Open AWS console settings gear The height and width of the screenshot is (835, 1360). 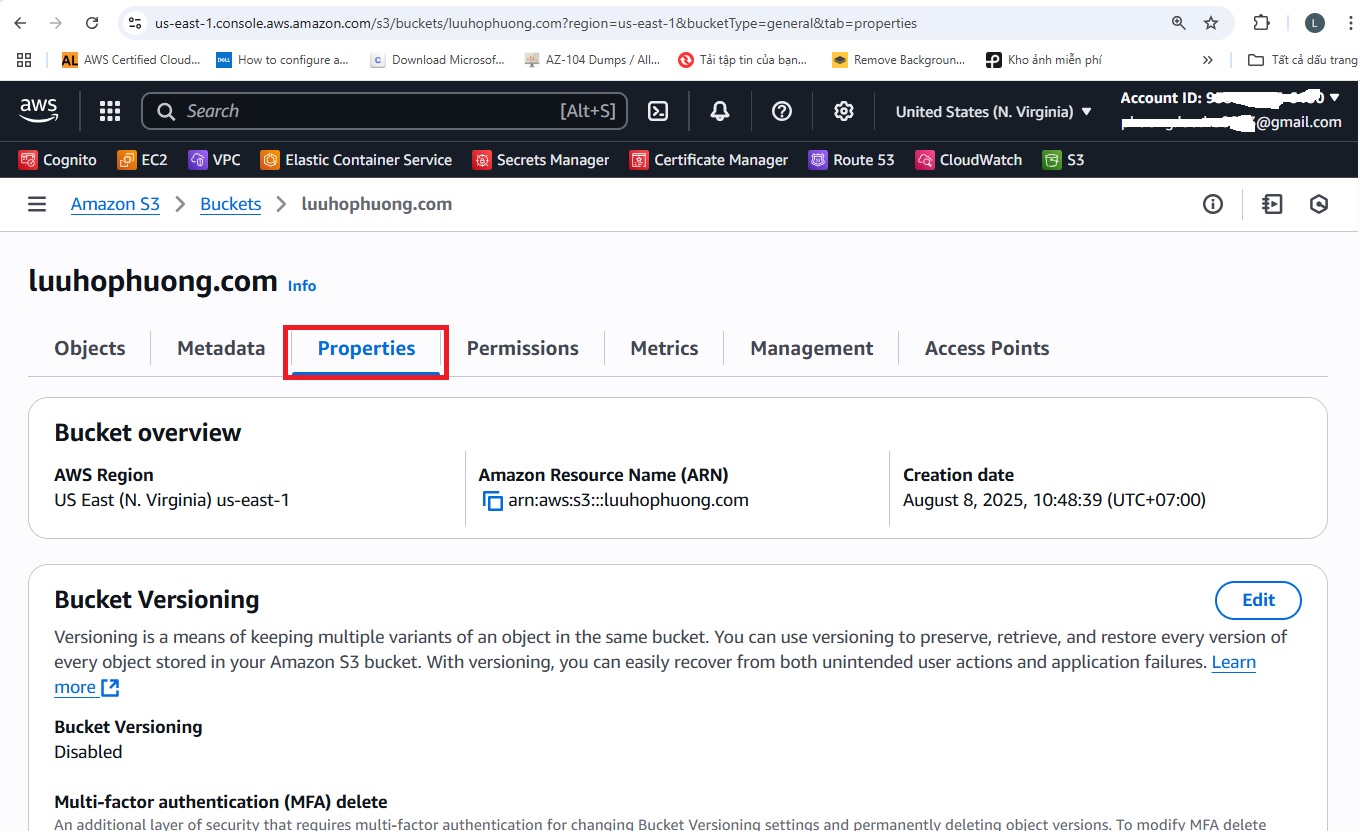pos(844,111)
